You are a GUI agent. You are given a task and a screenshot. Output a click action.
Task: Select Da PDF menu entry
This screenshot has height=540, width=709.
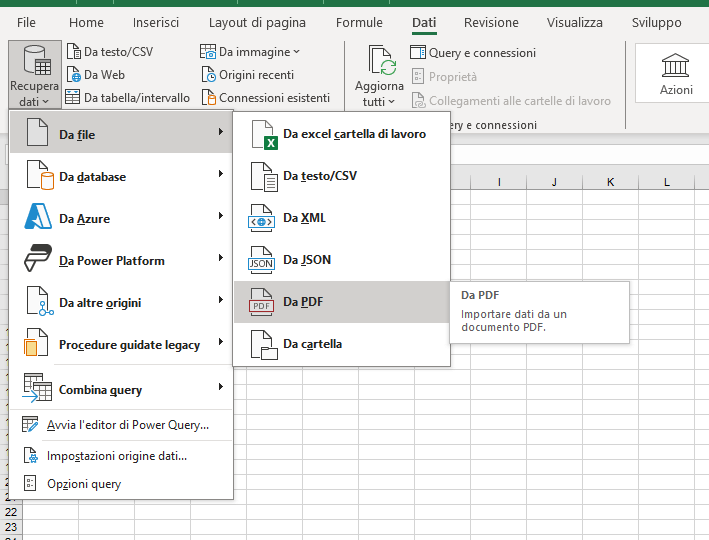click(303, 302)
